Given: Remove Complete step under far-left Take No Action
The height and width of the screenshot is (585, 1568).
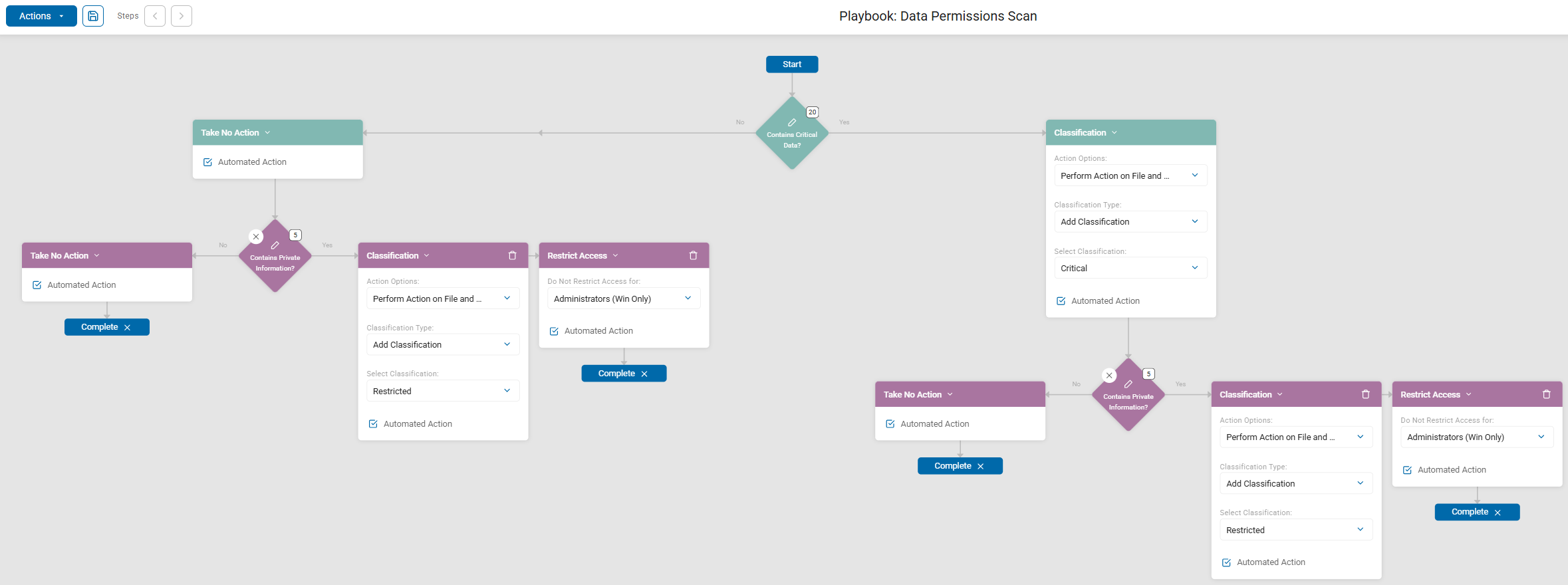Looking at the screenshot, I should click(128, 328).
